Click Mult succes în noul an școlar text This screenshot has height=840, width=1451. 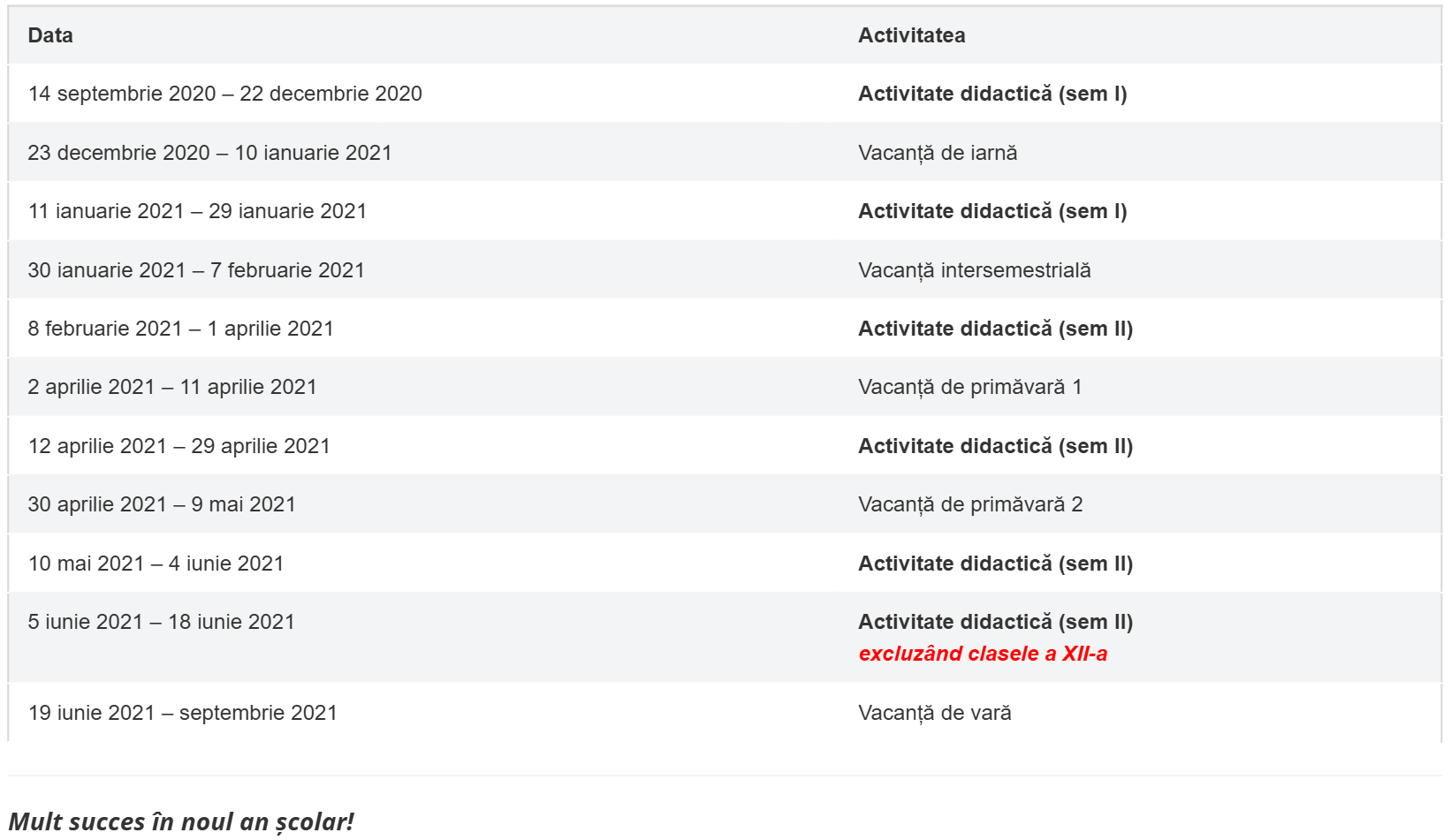181,821
